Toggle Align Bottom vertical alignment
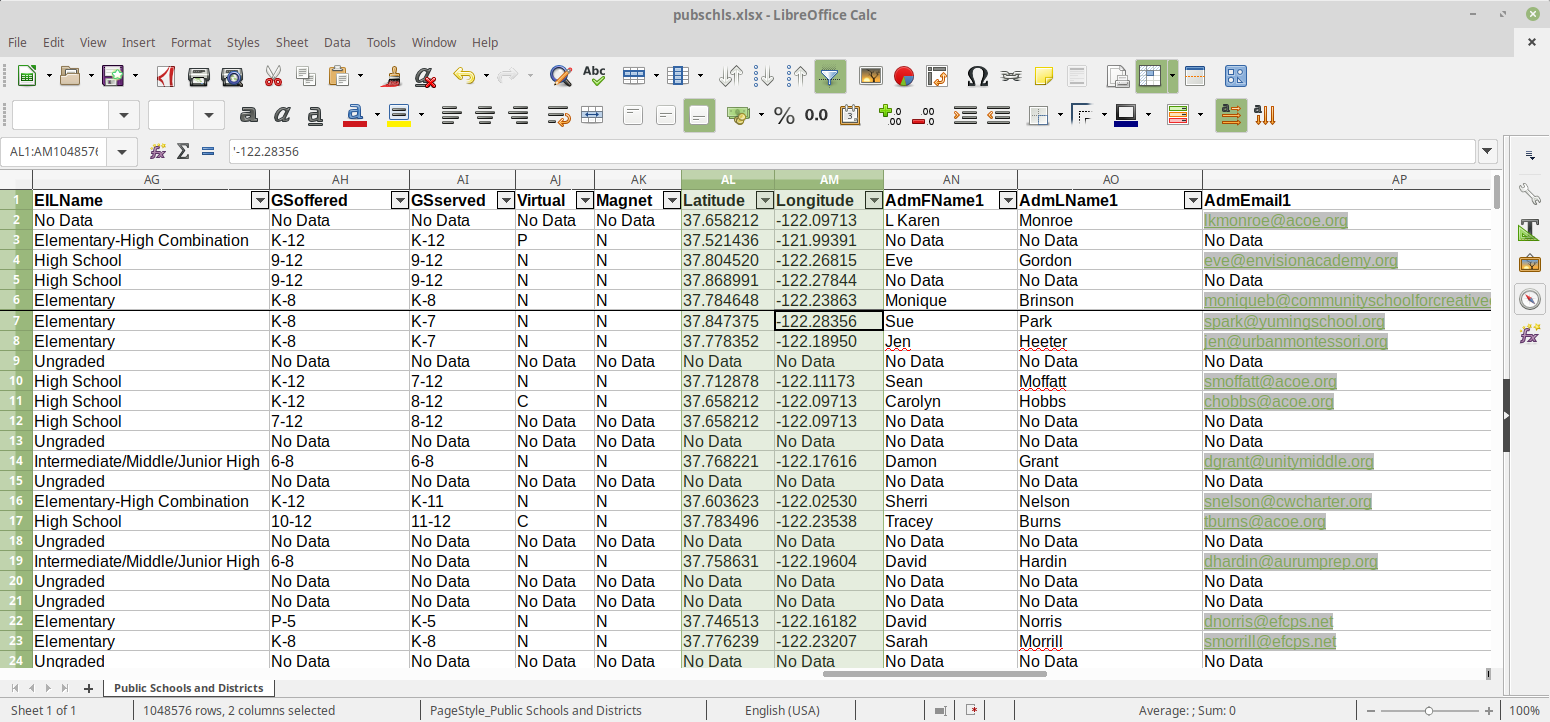This screenshot has width=1550, height=722. tap(699, 115)
